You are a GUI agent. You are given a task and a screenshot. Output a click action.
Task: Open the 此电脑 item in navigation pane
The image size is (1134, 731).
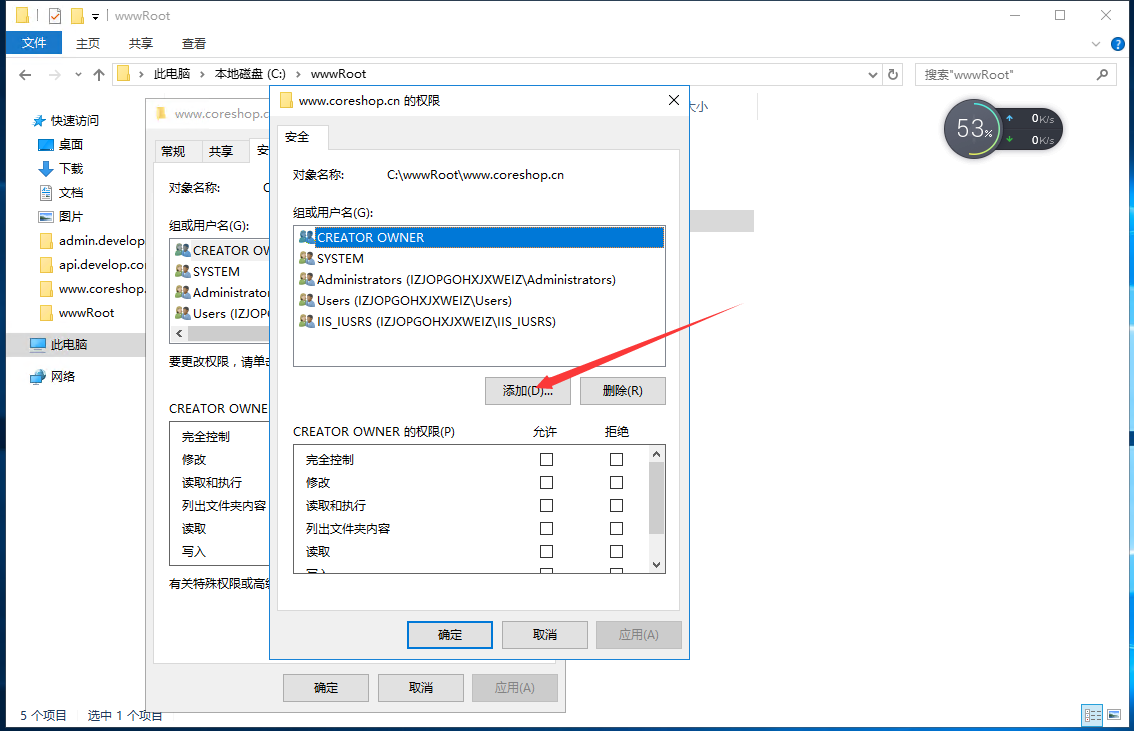tap(72, 344)
